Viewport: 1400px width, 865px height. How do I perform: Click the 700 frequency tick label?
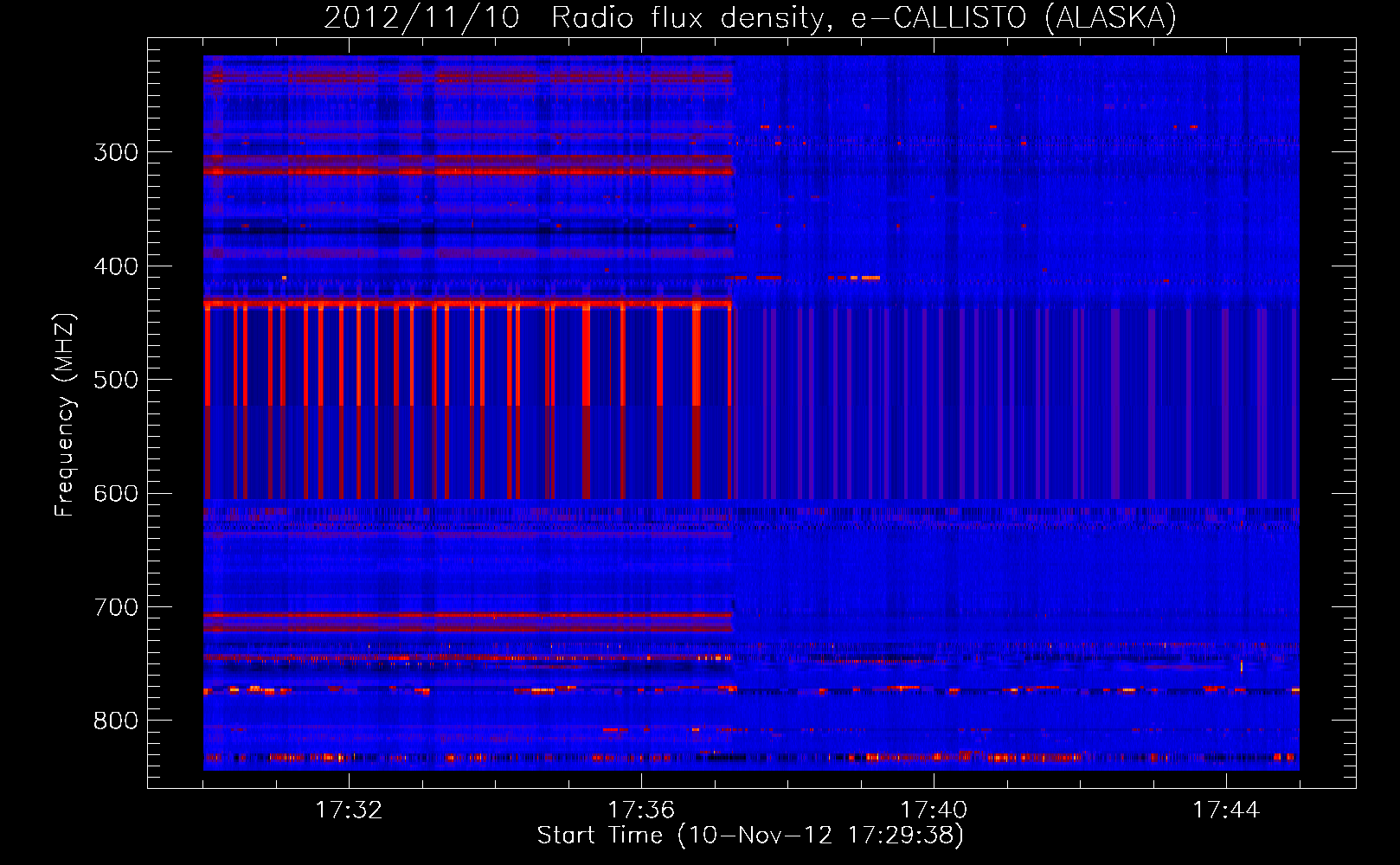click(x=117, y=607)
